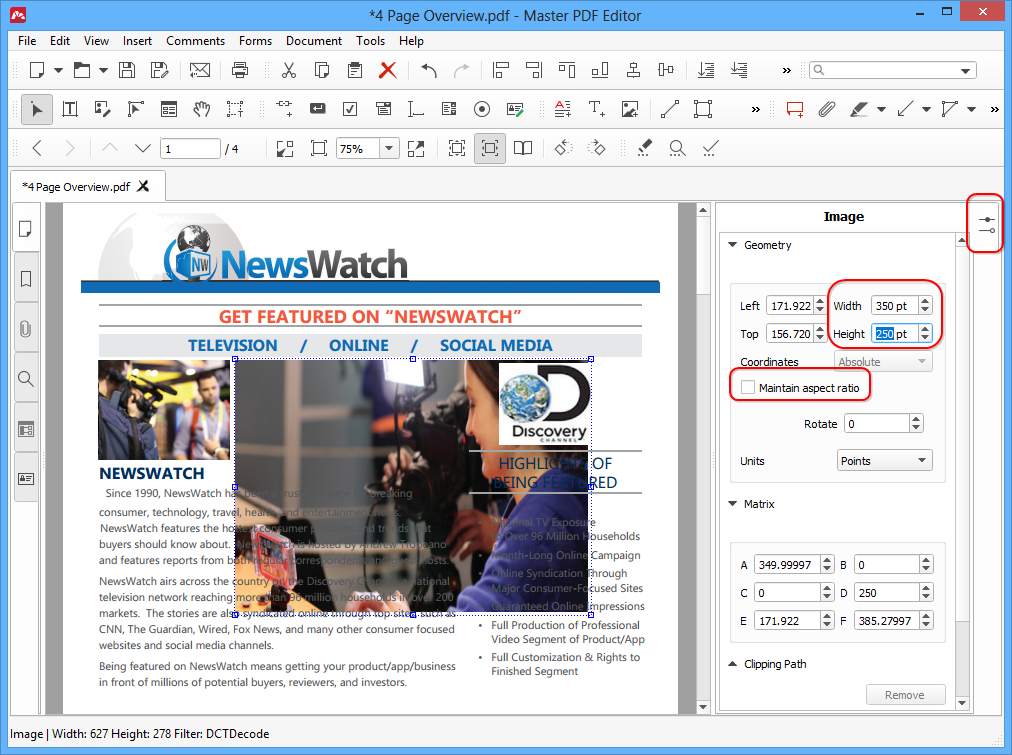Open the search box dropdown arrow
Viewport: 1012px width, 755px height.
[x=966, y=70]
